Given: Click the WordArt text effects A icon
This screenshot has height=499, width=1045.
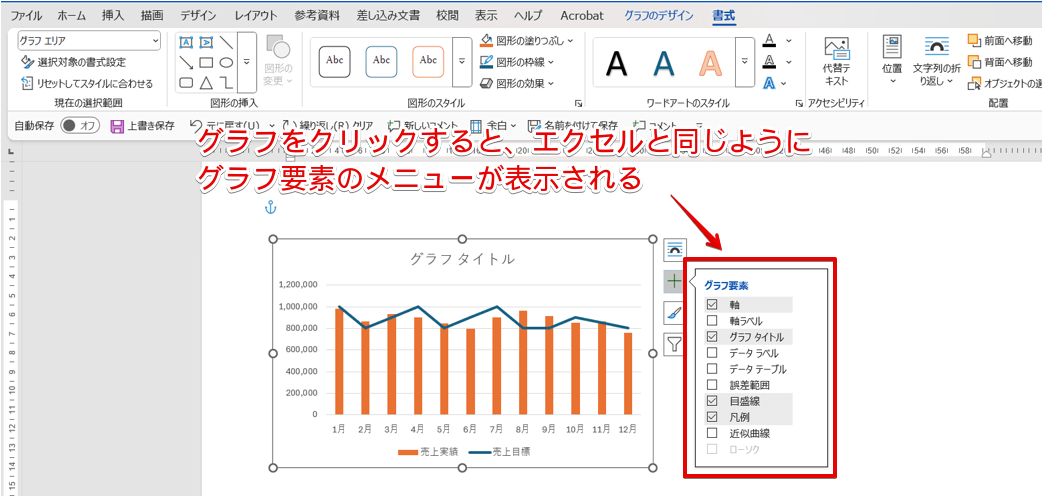Looking at the screenshot, I should 769,83.
